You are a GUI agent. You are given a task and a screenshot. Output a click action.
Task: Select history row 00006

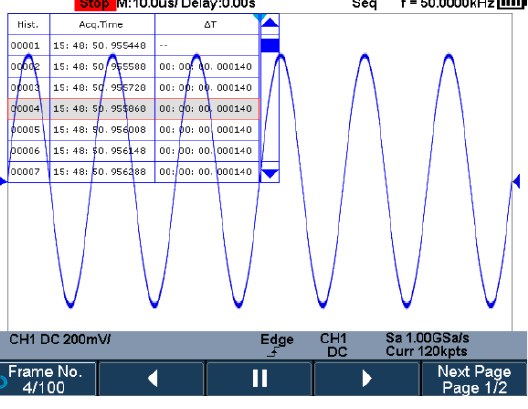click(133, 150)
